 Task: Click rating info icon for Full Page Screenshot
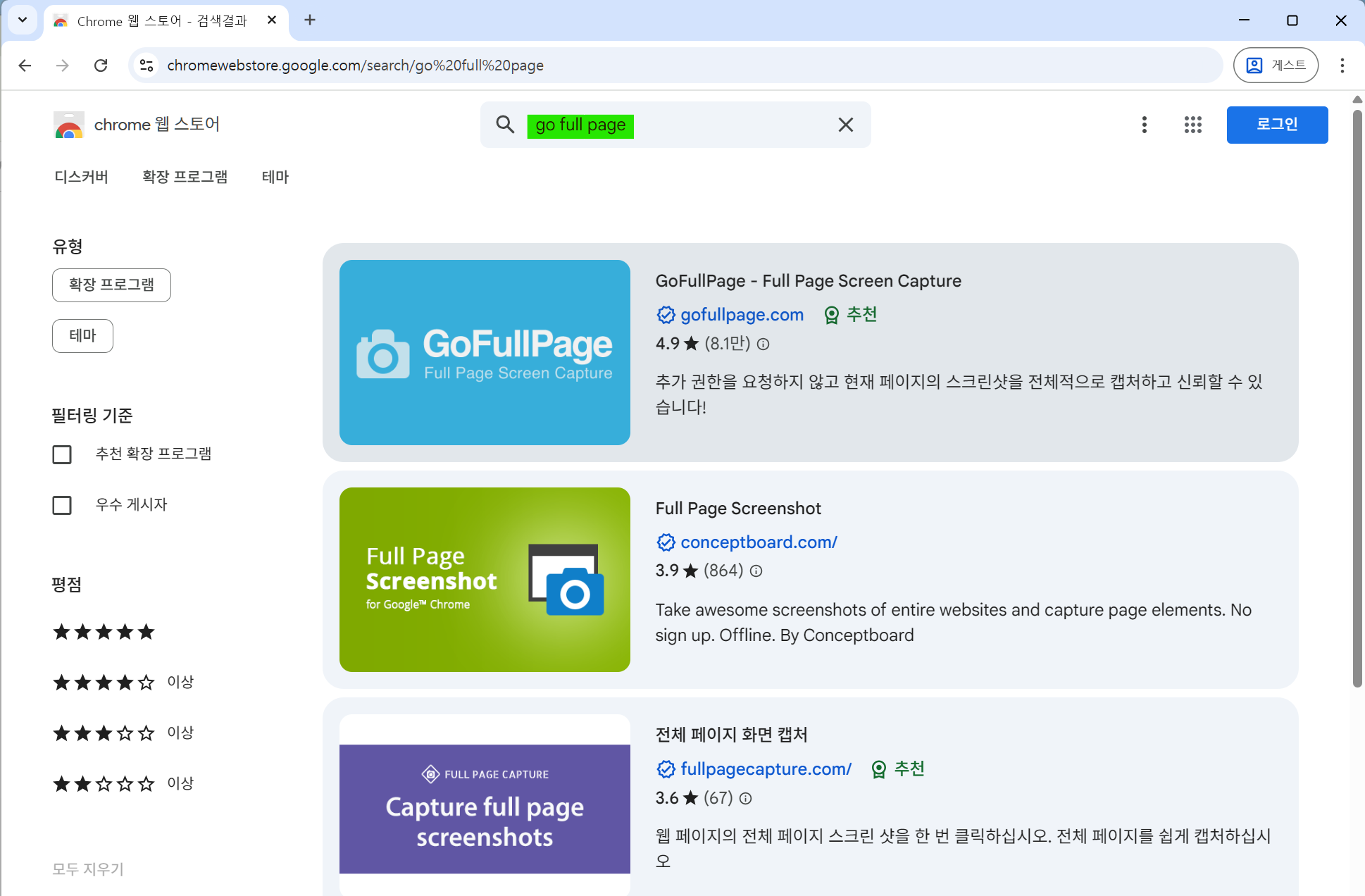pos(756,571)
